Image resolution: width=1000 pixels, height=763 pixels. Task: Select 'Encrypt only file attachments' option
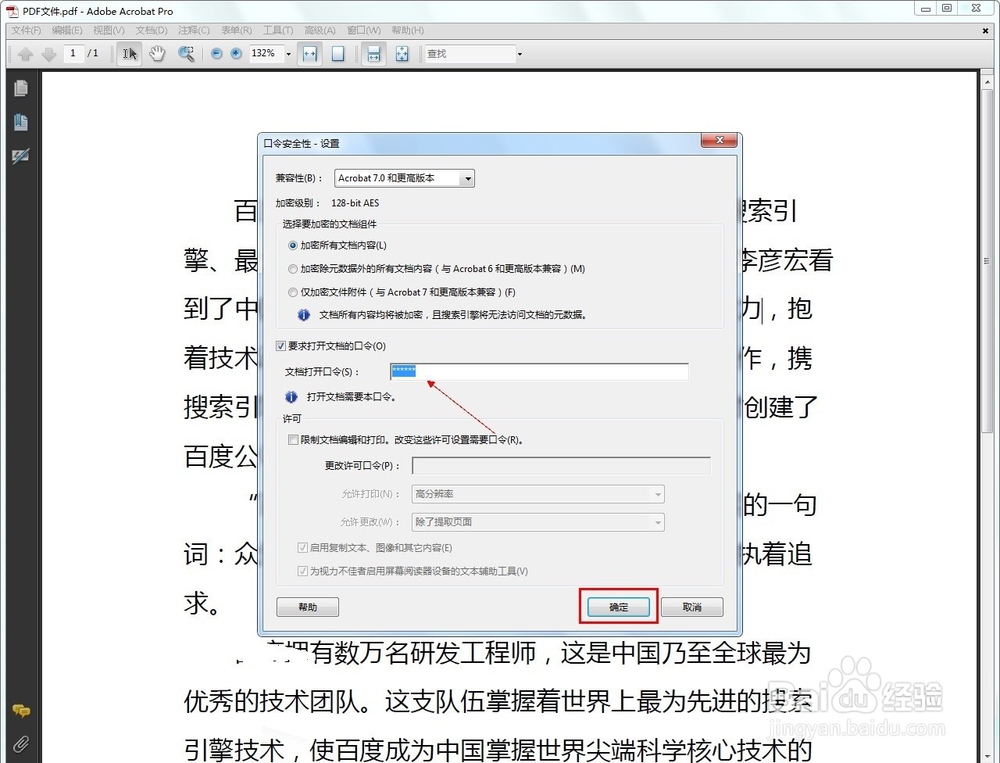click(x=293, y=292)
